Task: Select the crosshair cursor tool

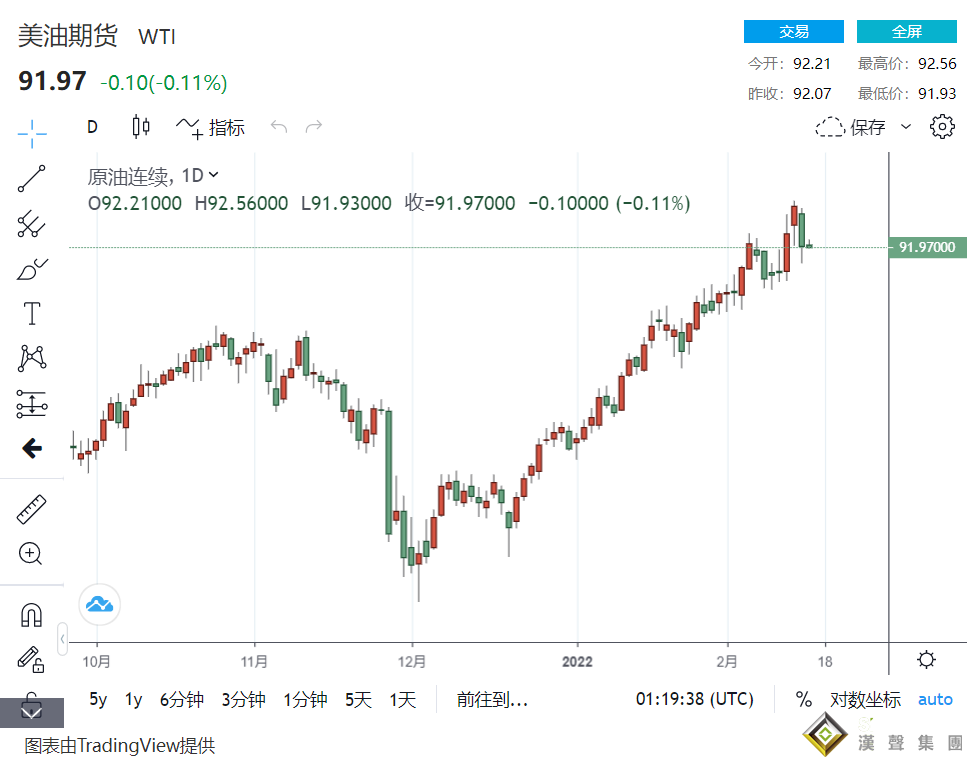Action: pos(32,133)
